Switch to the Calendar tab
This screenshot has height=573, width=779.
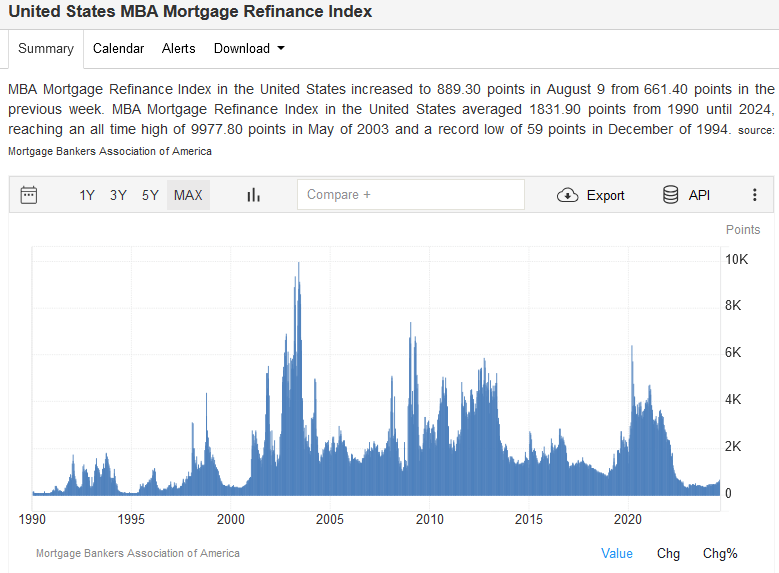click(118, 48)
